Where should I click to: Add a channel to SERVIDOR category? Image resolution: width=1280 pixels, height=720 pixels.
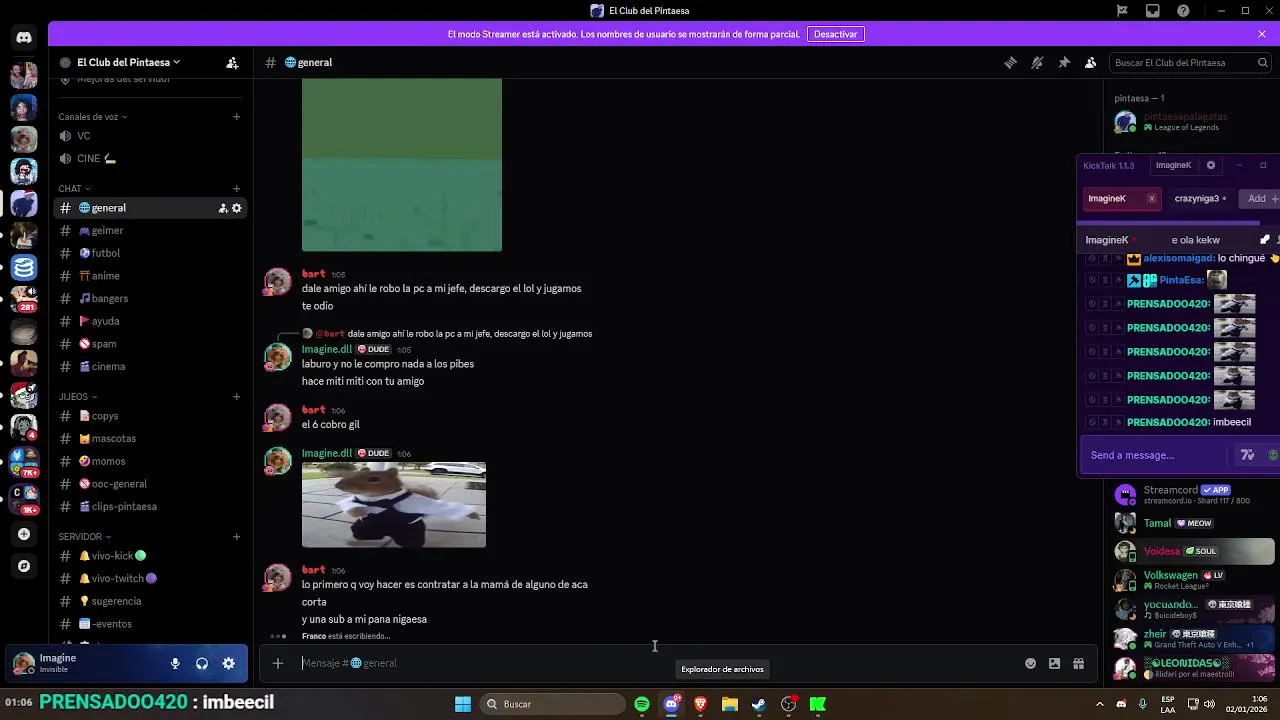point(237,536)
